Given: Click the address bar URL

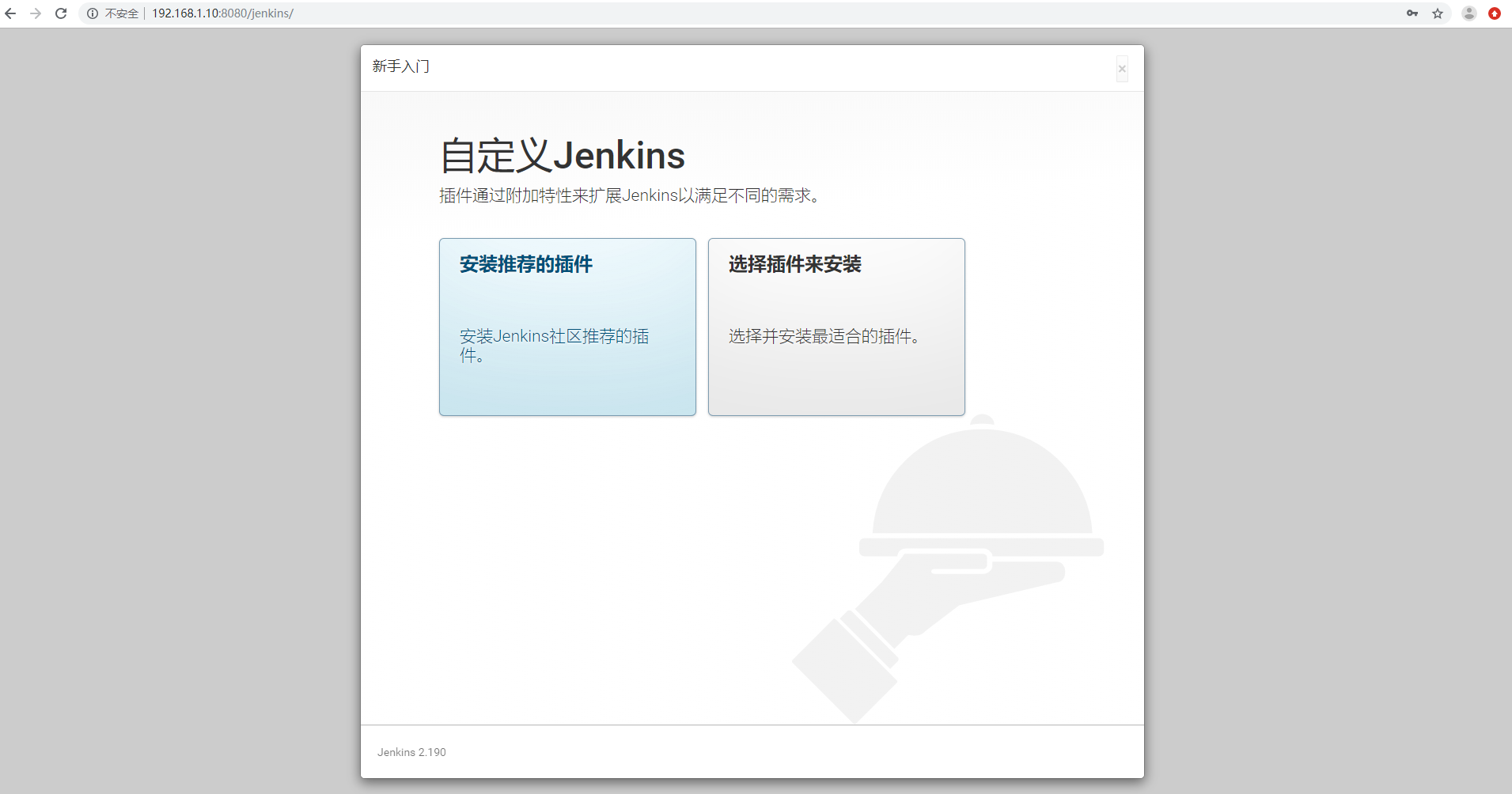Looking at the screenshot, I should (x=222, y=13).
